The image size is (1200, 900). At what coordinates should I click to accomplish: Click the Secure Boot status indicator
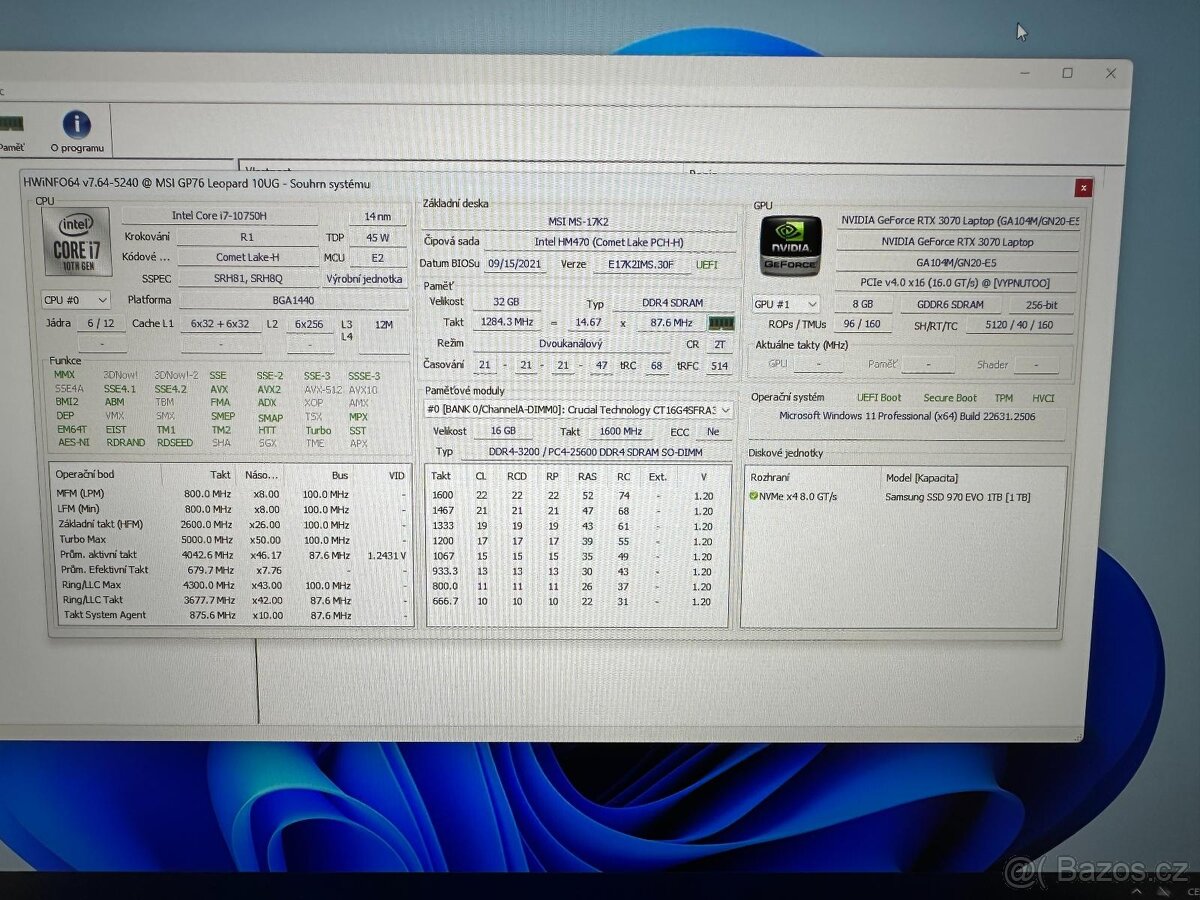click(x=949, y=397)
